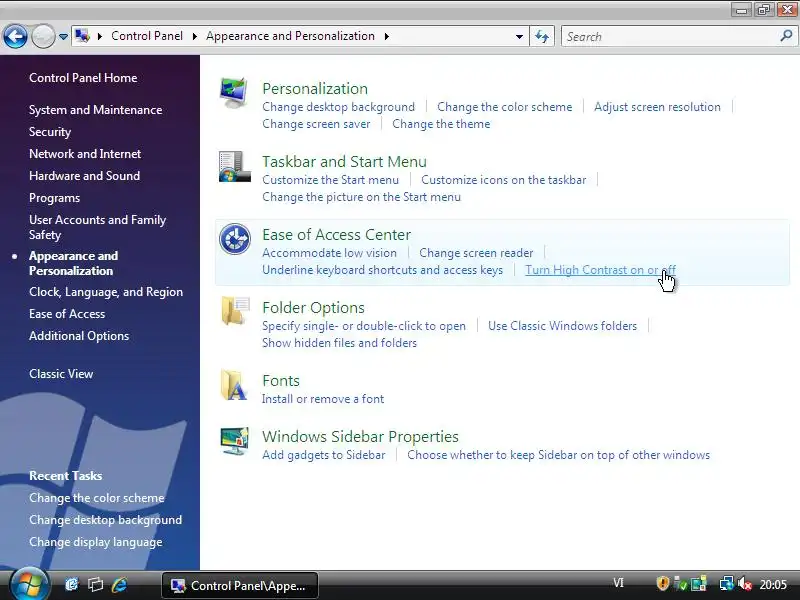800x600 pixels.
Task: Click Adjust screen resolution
Action: point(657,107)
